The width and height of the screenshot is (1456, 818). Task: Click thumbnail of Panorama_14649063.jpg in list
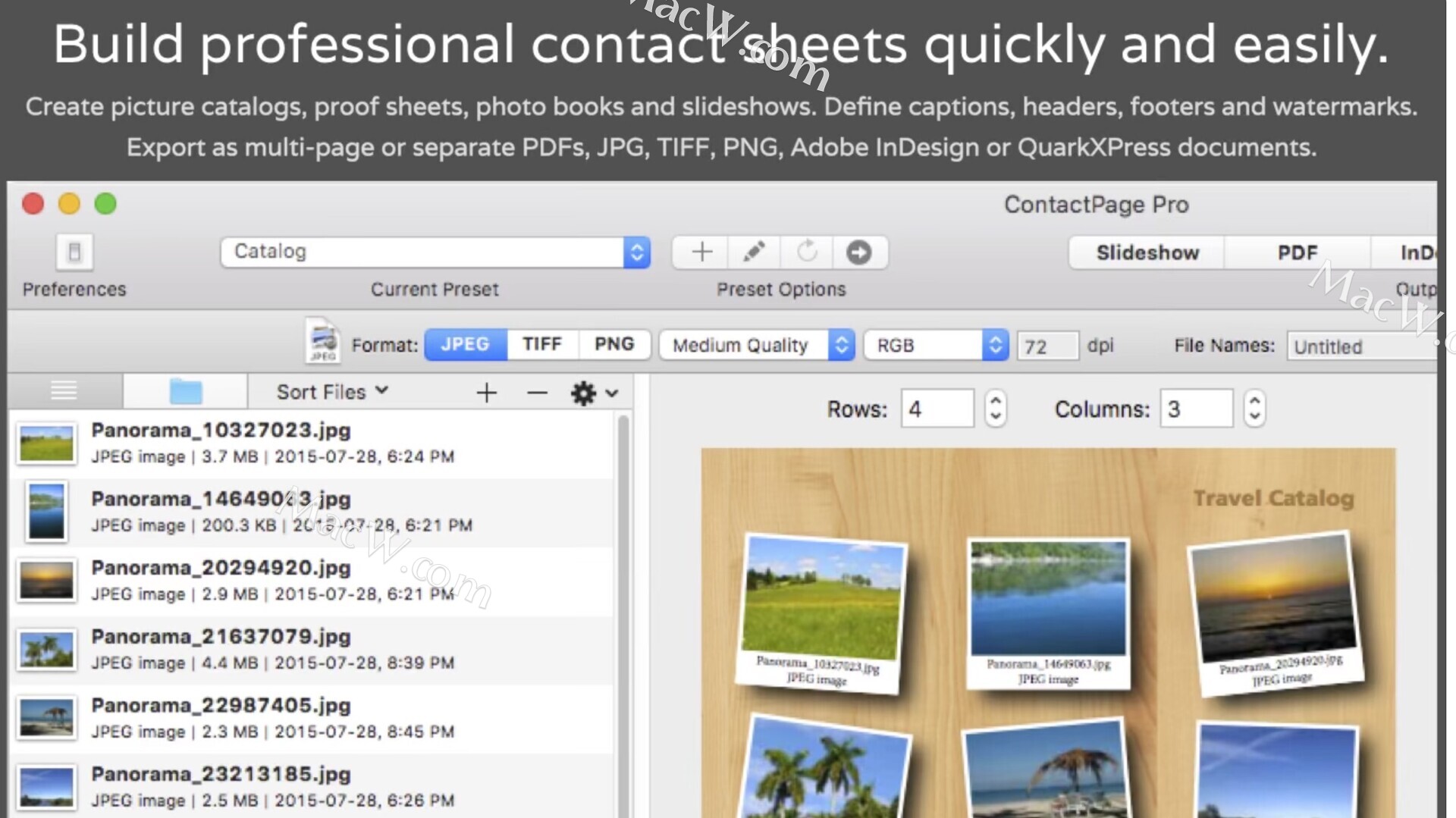click(46, 512)
